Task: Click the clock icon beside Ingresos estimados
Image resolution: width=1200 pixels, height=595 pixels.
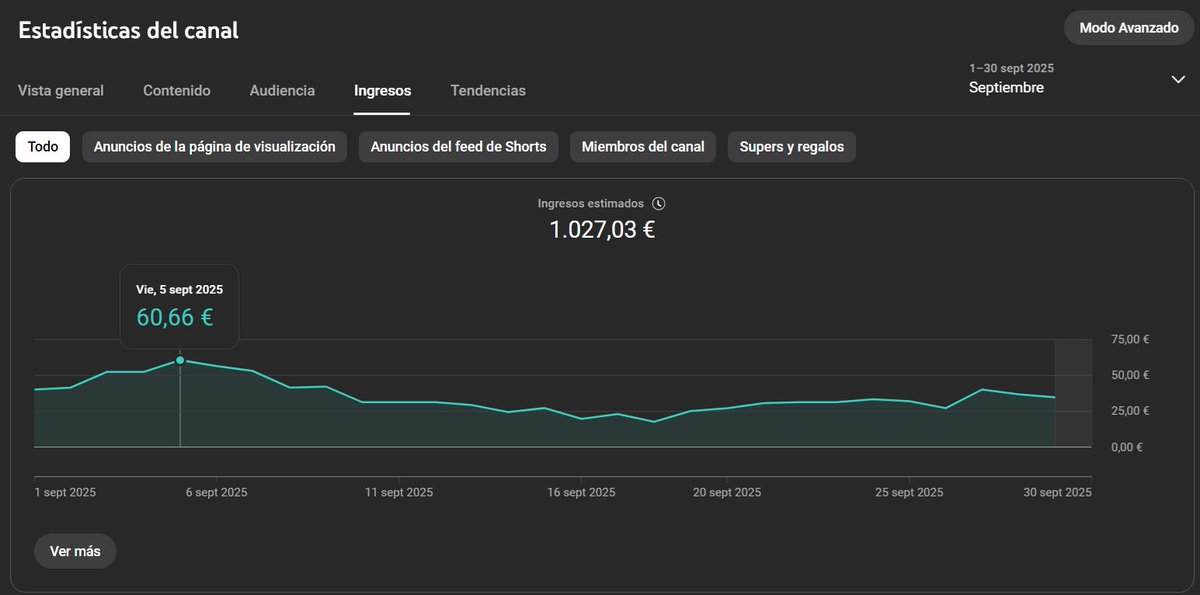Action: pos(658,203)
